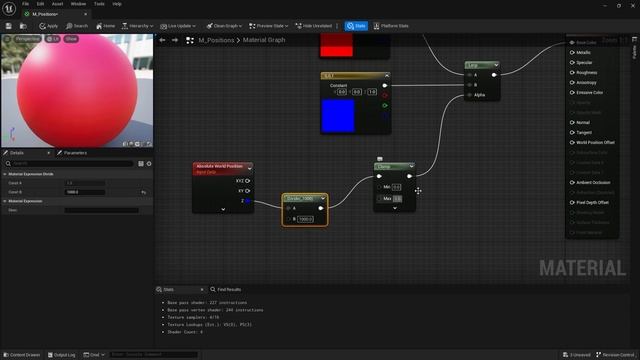Click the Clamp node comment bubble icon
640x360 pixels.
point(380,159)
